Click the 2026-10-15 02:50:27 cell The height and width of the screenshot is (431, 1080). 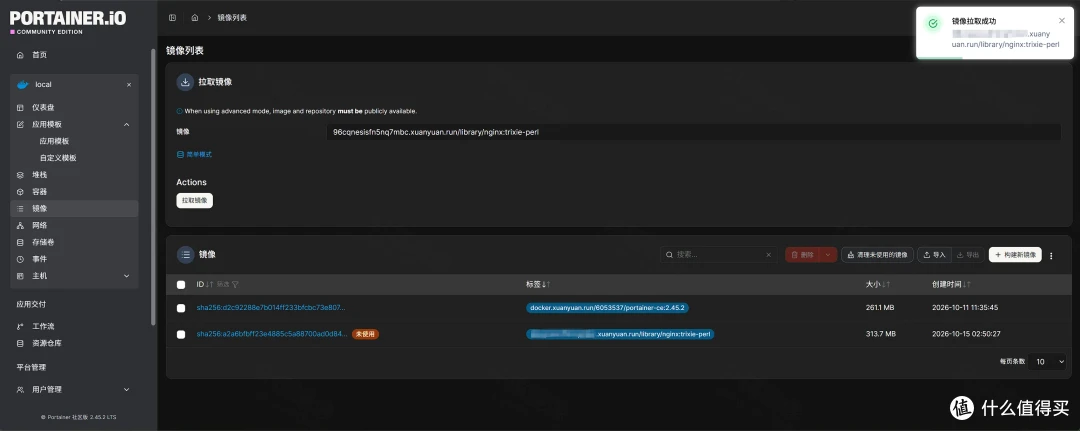click(x=966, y=335)
